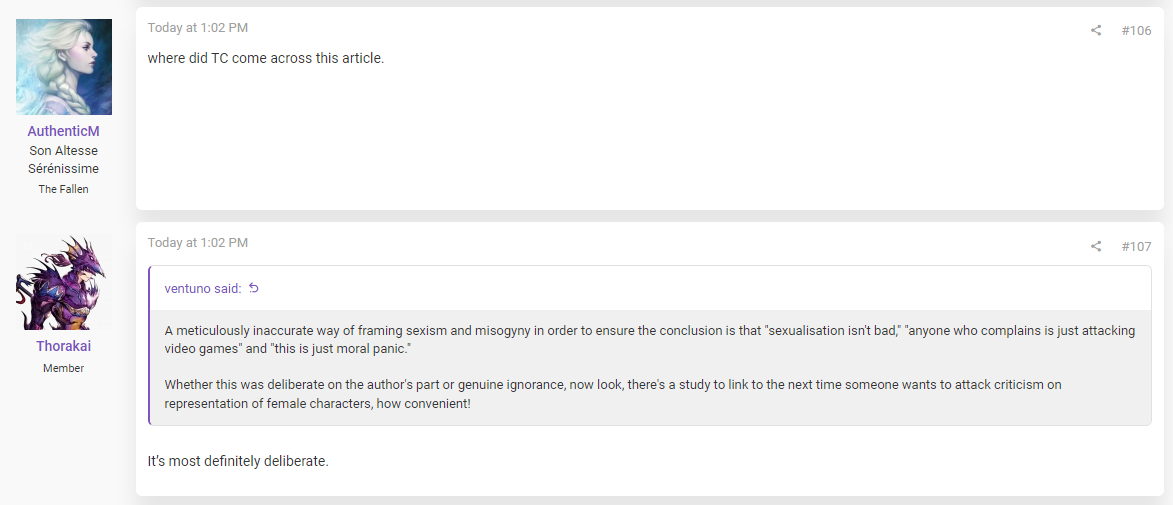Image resolution: width=1173 pixels, height=505 pixels.
Task: Click the share icon on post #106
Action: [1095, 31]
